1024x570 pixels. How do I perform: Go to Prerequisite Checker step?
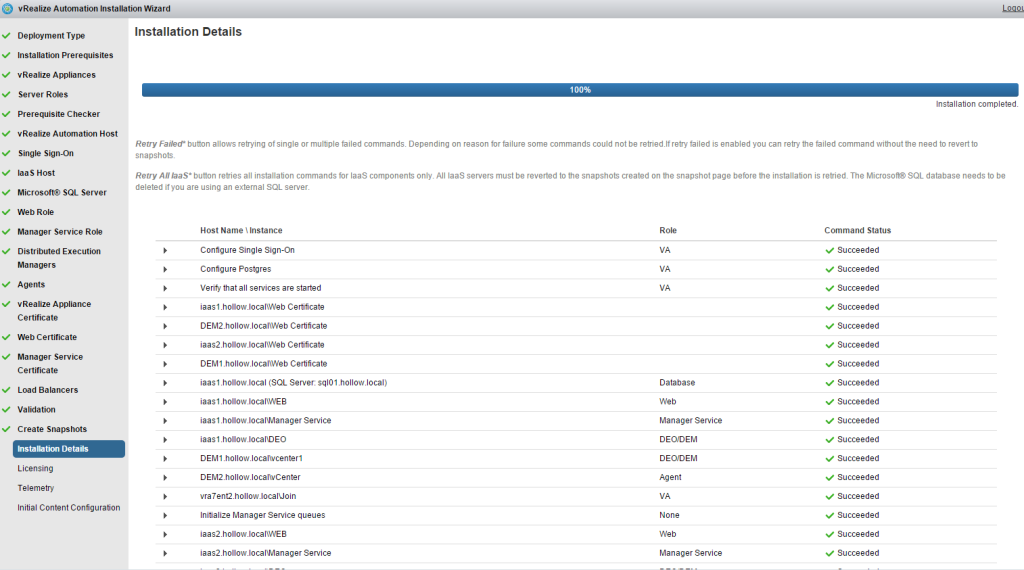(58, 114)
